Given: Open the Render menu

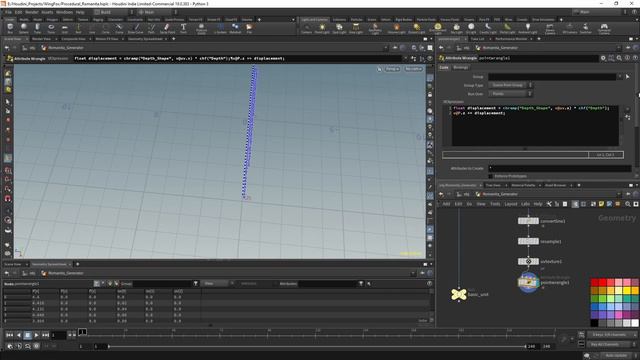Looking at the screenshot, I should tap(31, 12).
